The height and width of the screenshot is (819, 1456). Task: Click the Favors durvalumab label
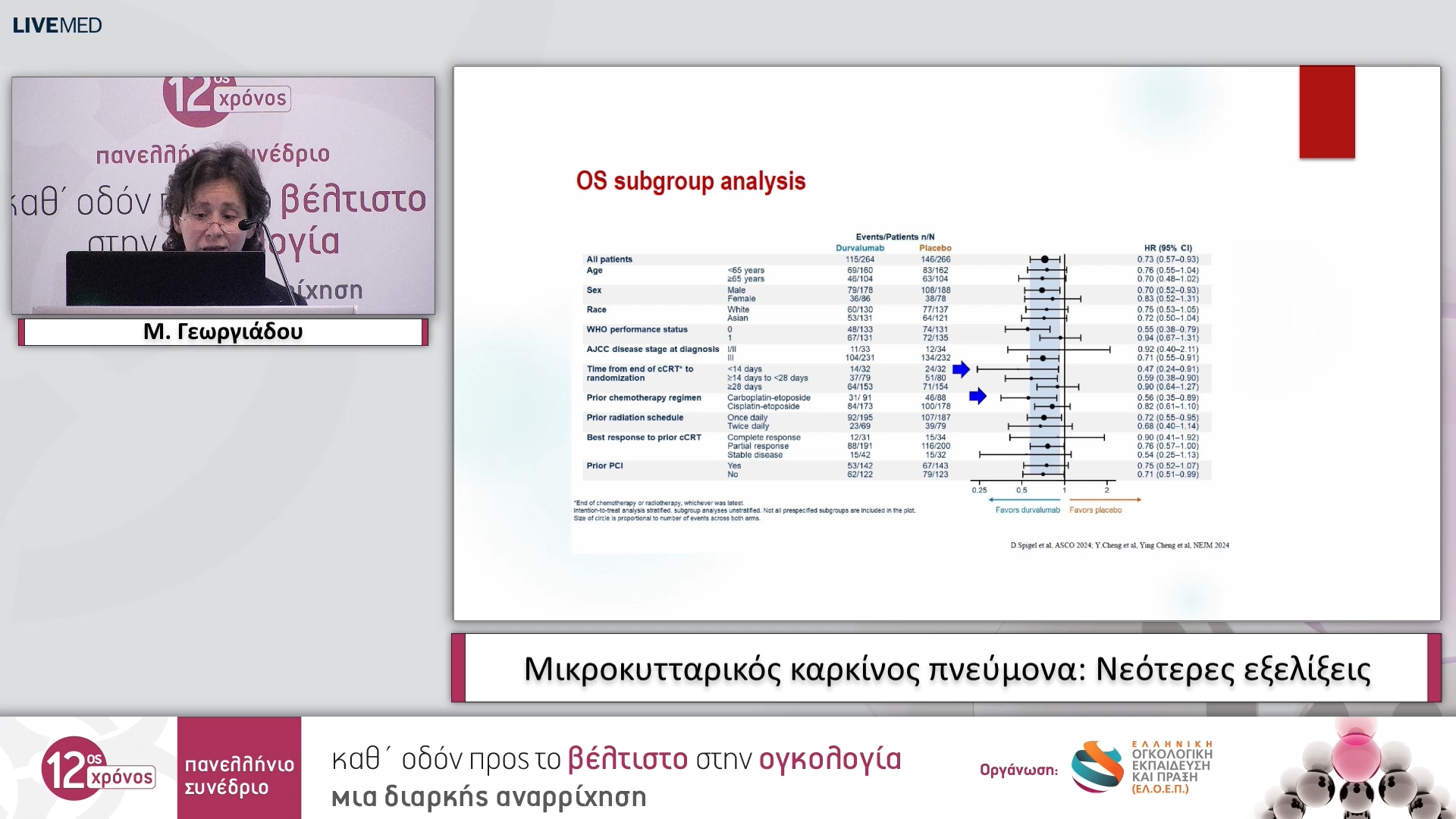[1028, 510]
